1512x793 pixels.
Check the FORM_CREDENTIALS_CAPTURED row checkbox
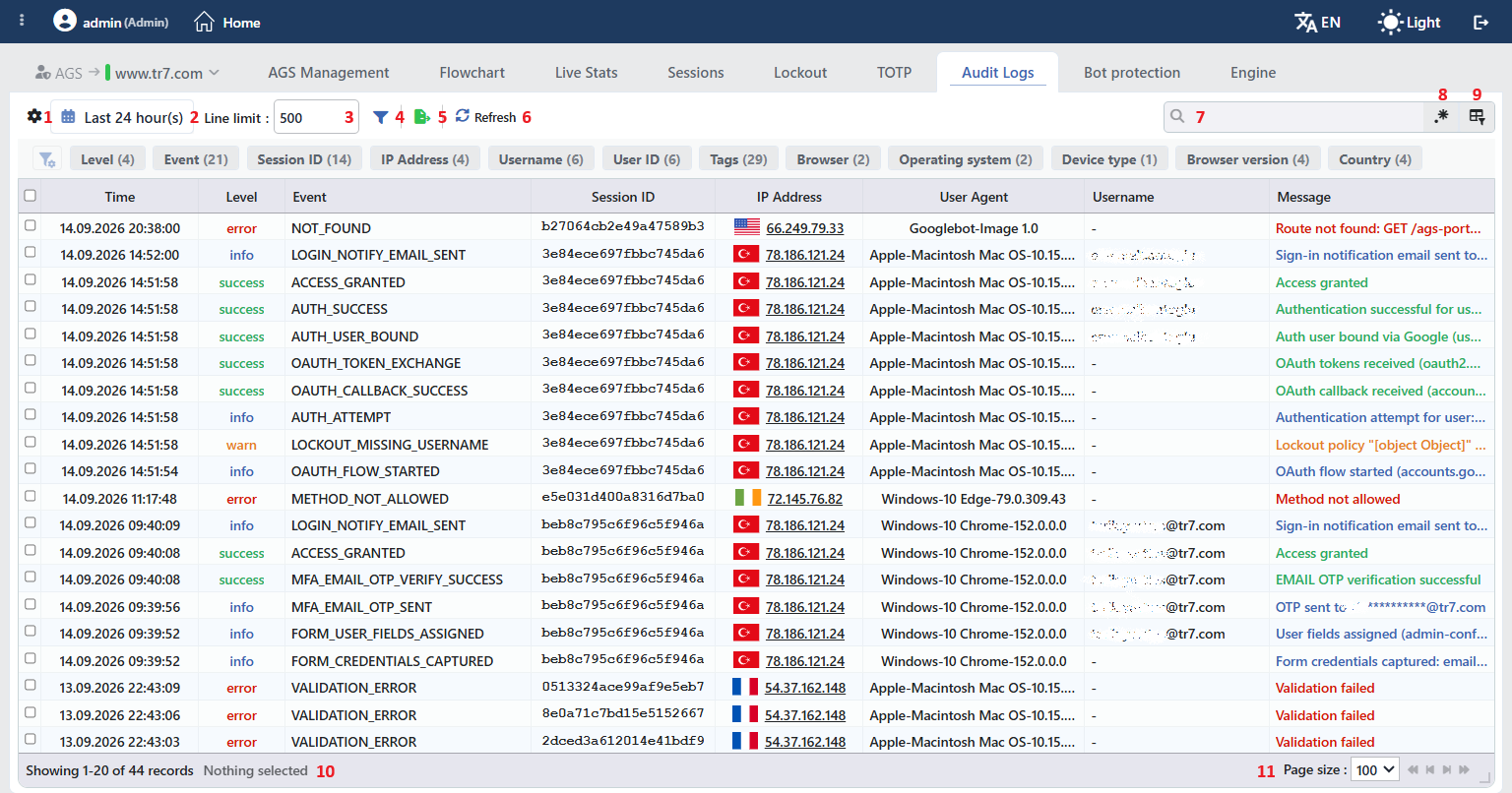coord(30,658)
